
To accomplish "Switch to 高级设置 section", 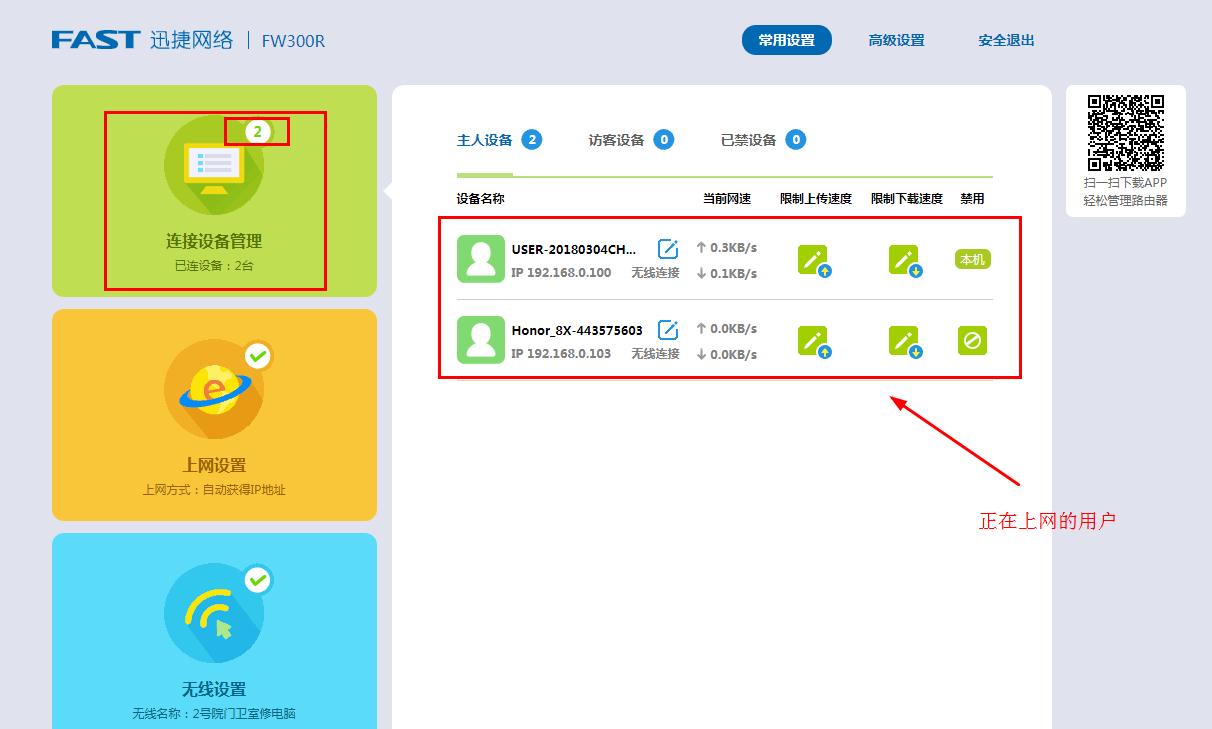I will click(895, 40).
